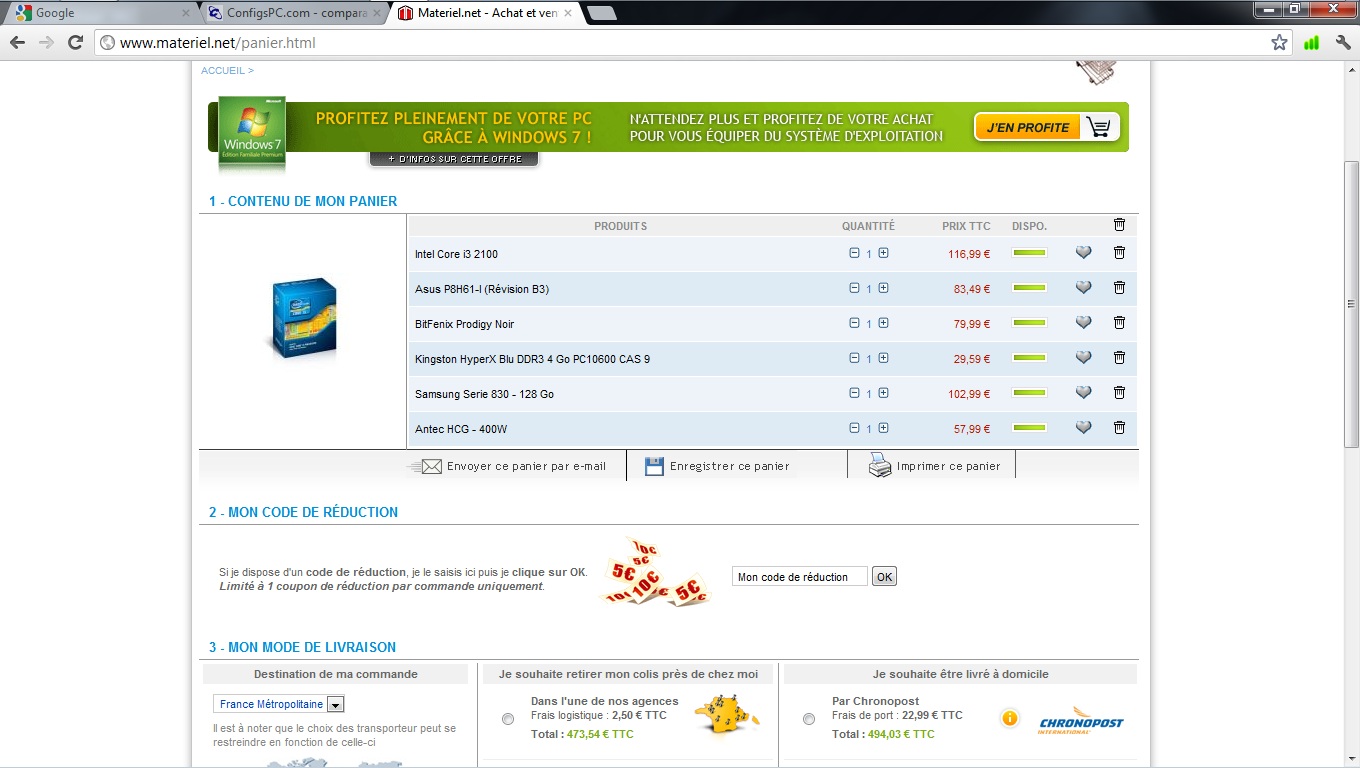
Task: Switch to the ConfigsPC.com tab
Action: pos(293,13)
